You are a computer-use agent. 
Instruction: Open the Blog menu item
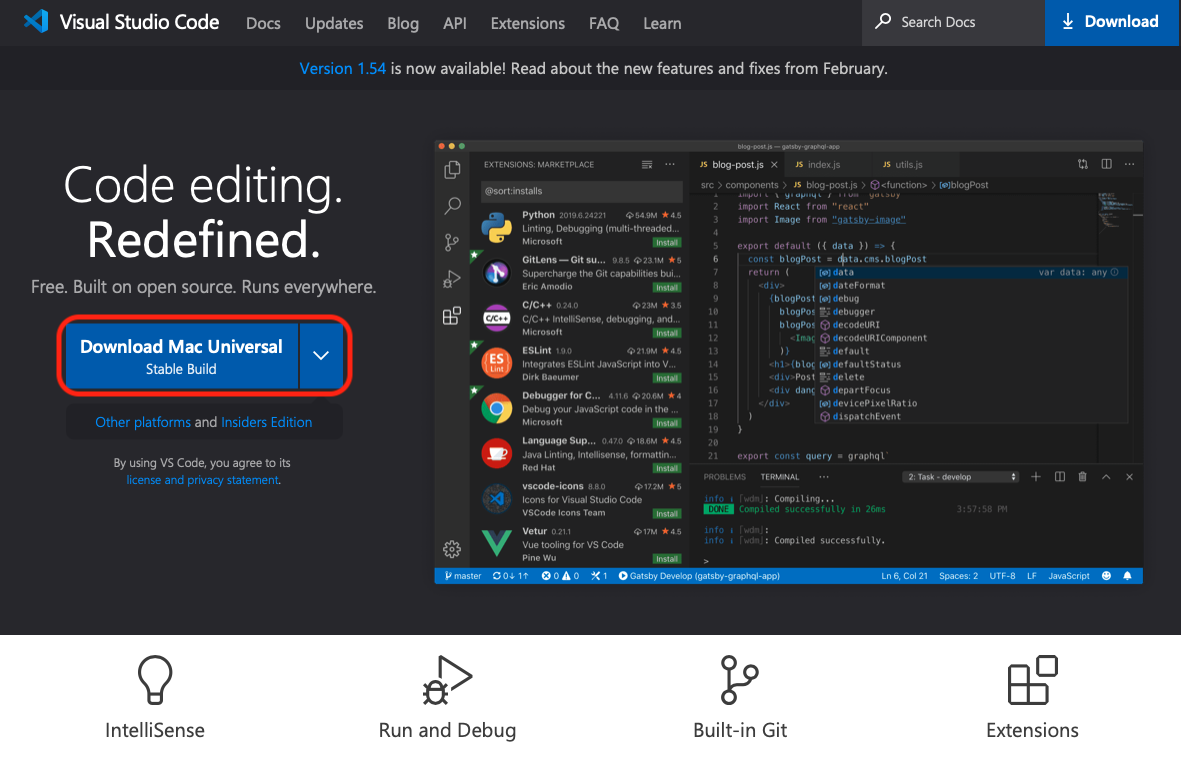click(403, 23)
